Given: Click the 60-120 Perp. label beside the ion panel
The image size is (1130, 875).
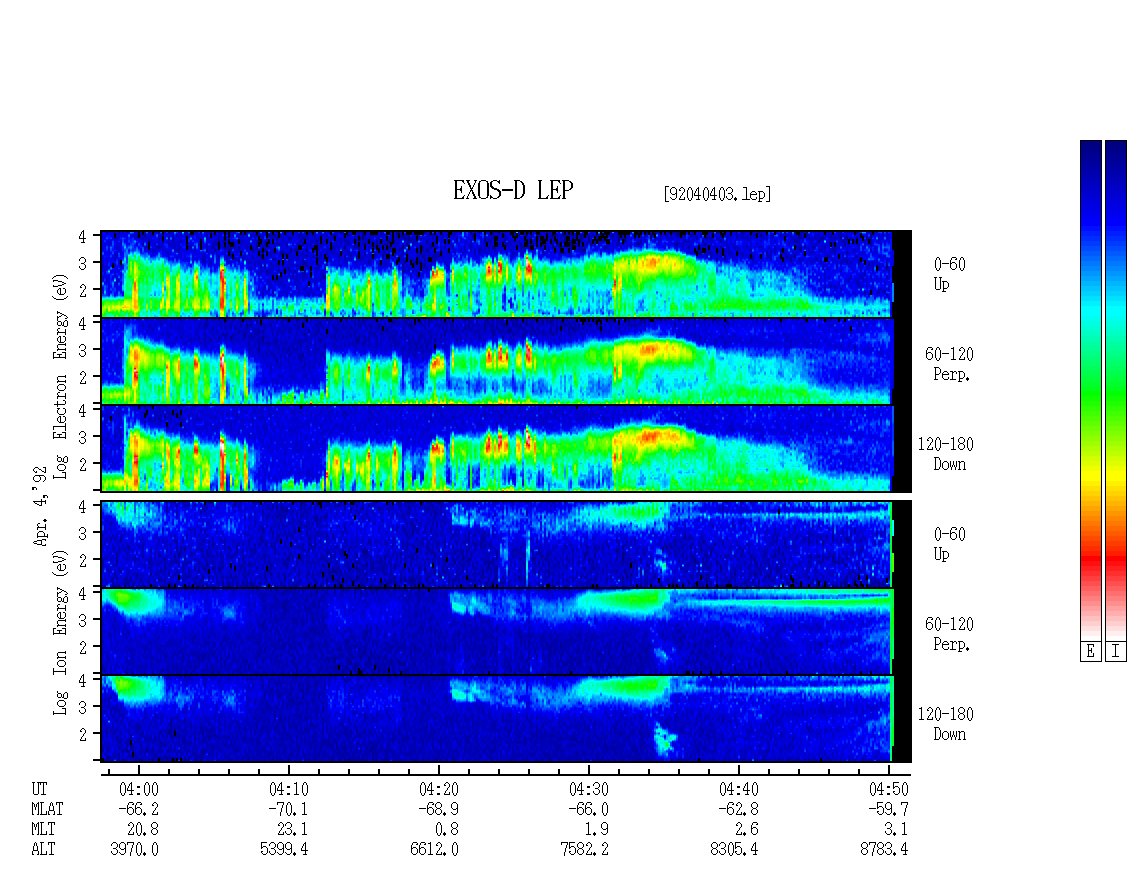Looking at the screenshot, I should tap(949, 634).
